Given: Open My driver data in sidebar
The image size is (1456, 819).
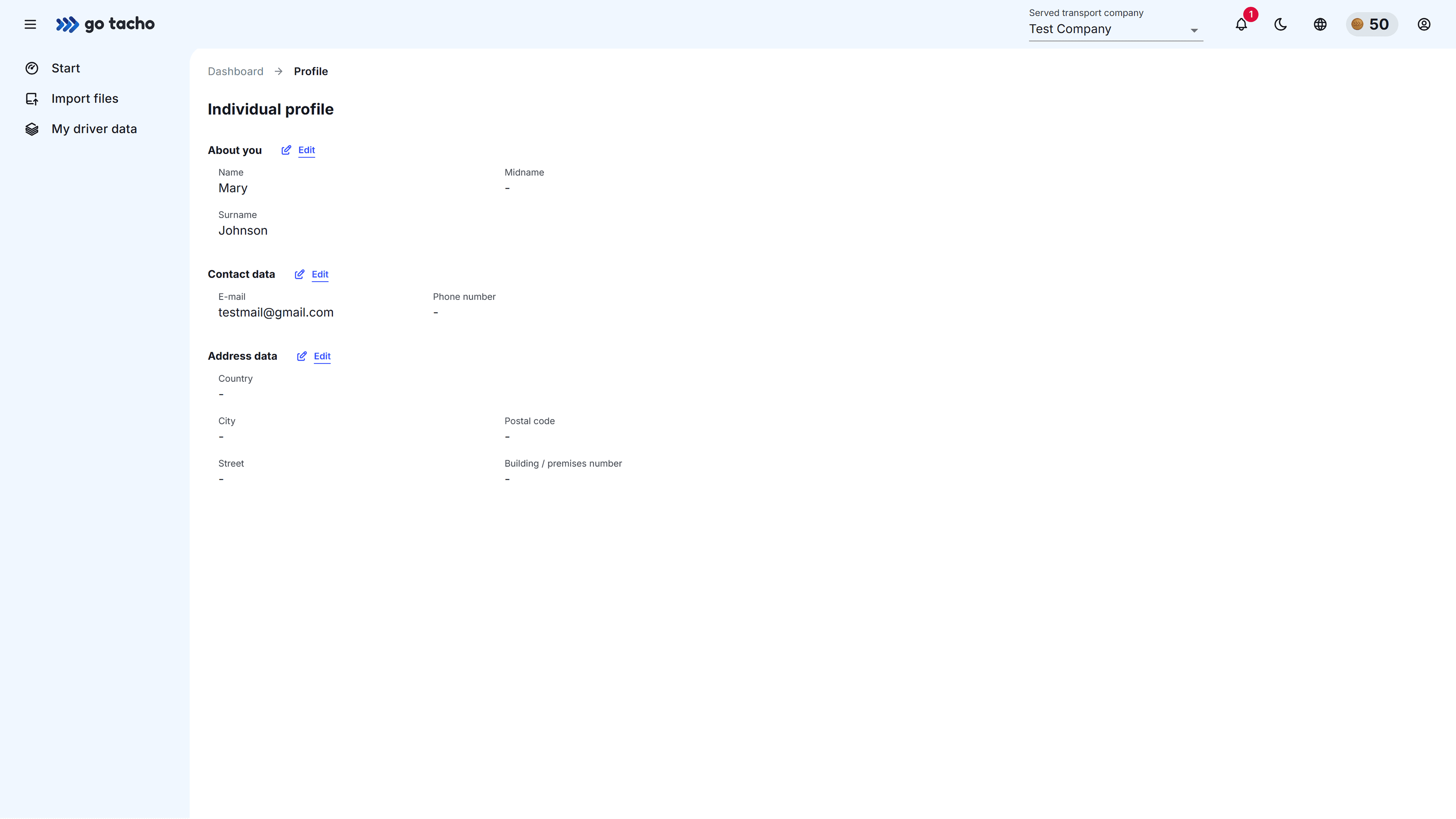Looking at the screenshot, I should tap(94, 129).
